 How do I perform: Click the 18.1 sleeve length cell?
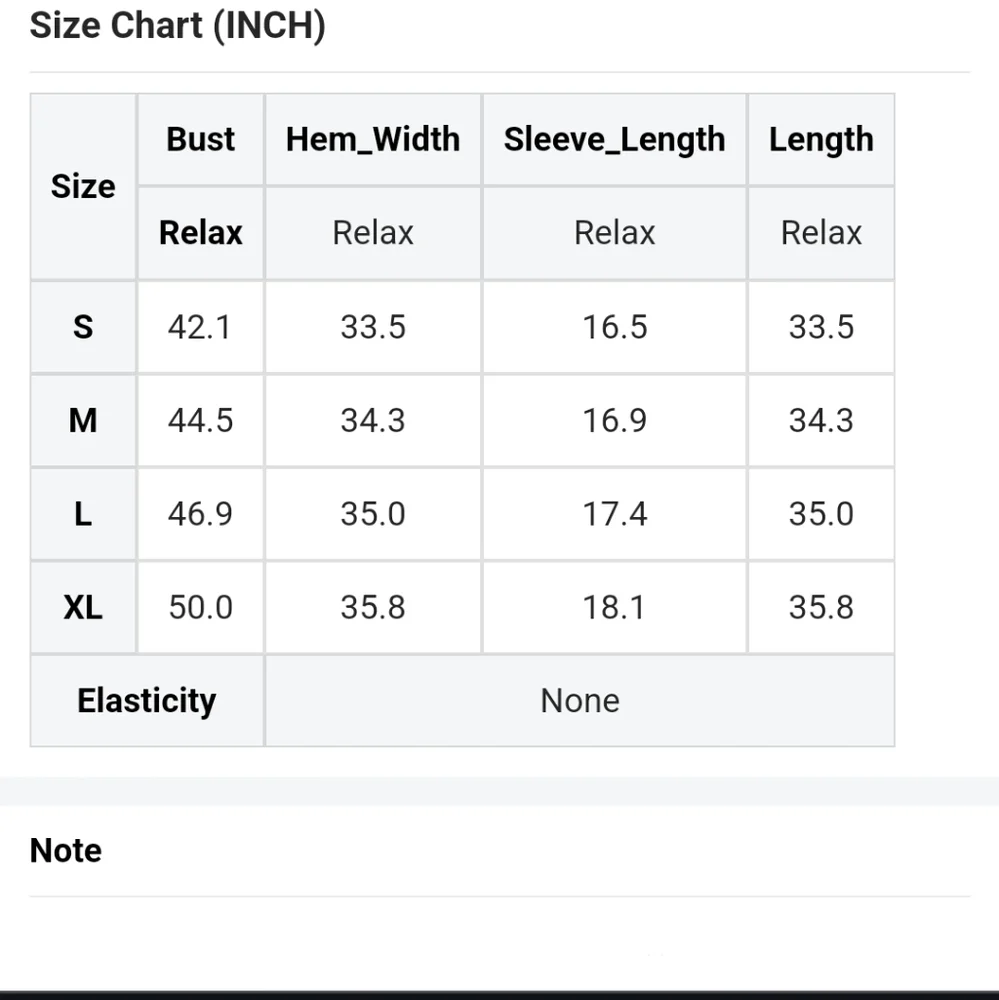click(x=614, y=607)
